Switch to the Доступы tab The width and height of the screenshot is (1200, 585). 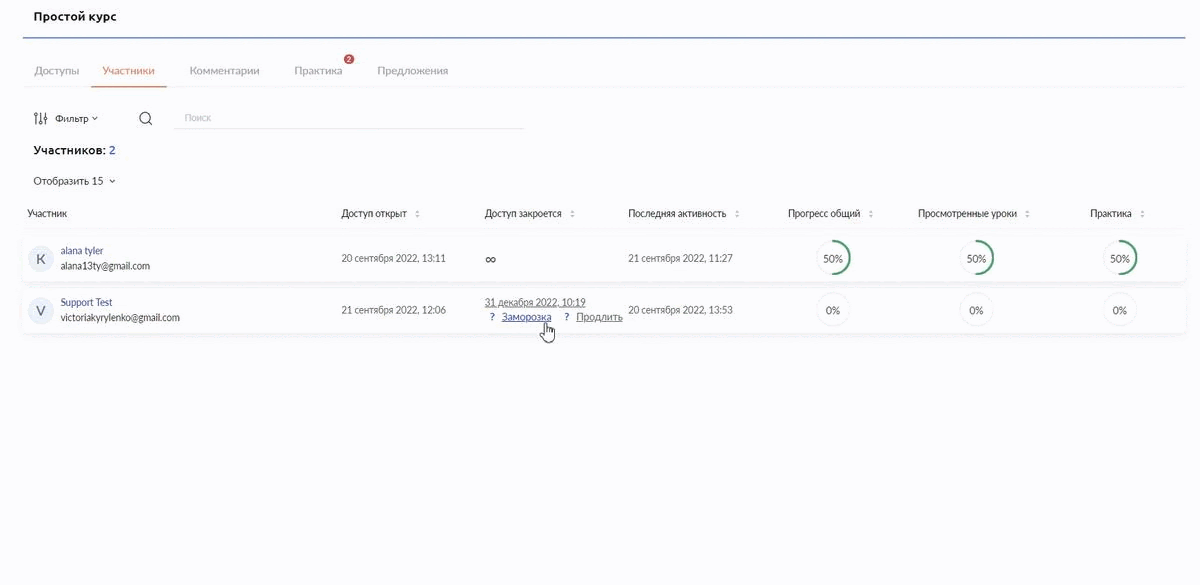point(57,71)
